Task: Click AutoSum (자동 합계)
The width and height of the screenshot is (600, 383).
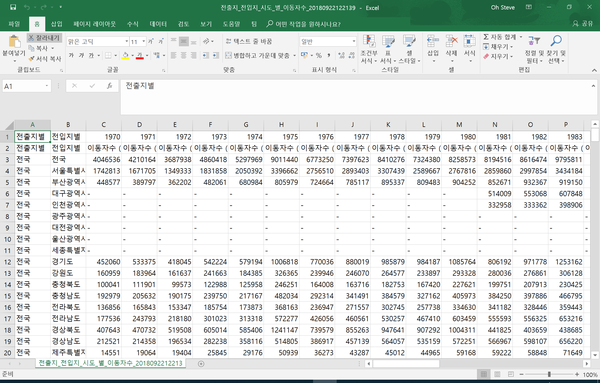Action: (500, 37)
